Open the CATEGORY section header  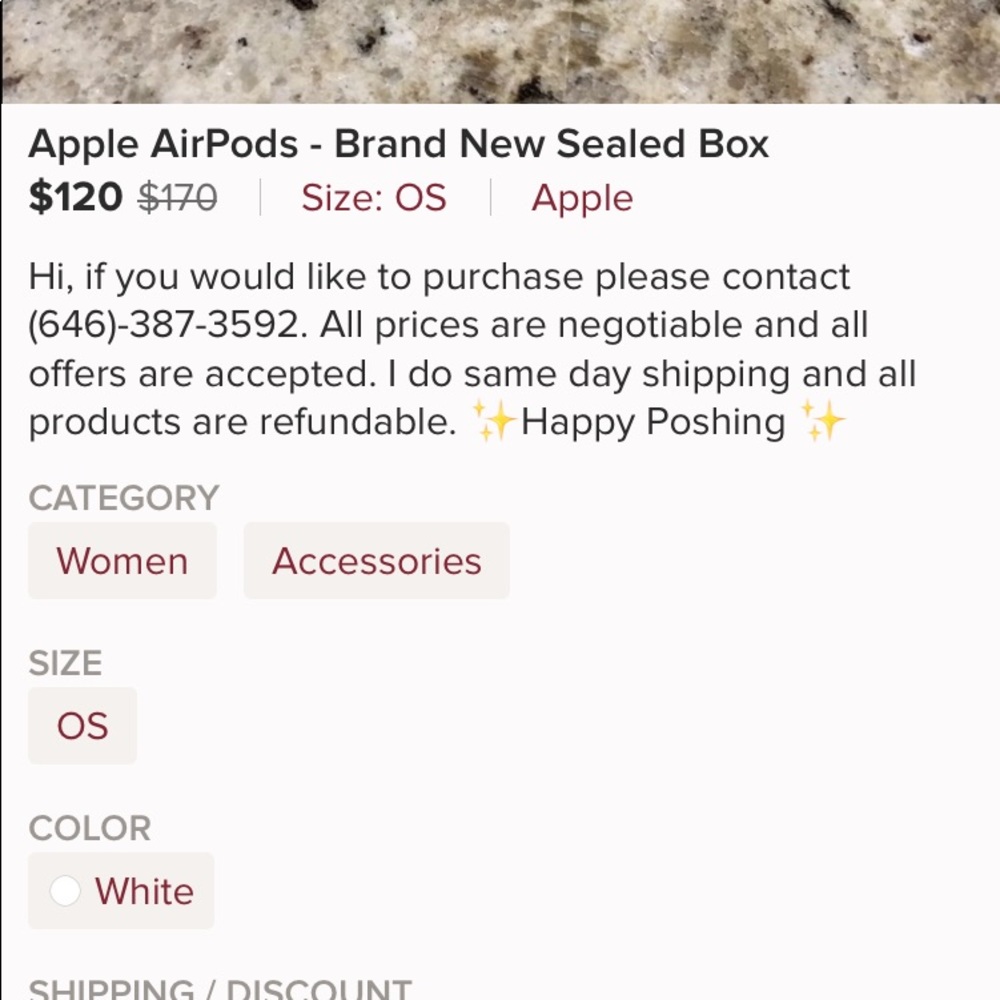point(124,497)
